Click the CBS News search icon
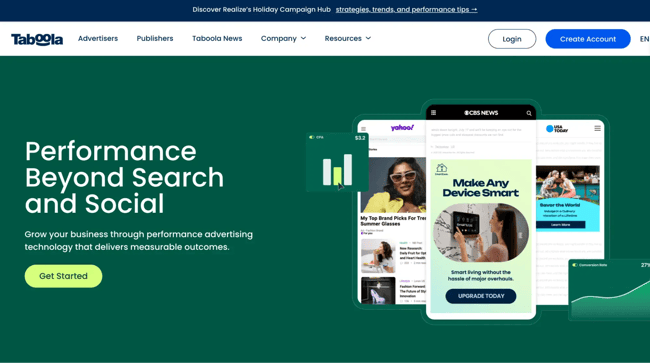The height and width of the screenshot is (363, 650). pos(529,113)
